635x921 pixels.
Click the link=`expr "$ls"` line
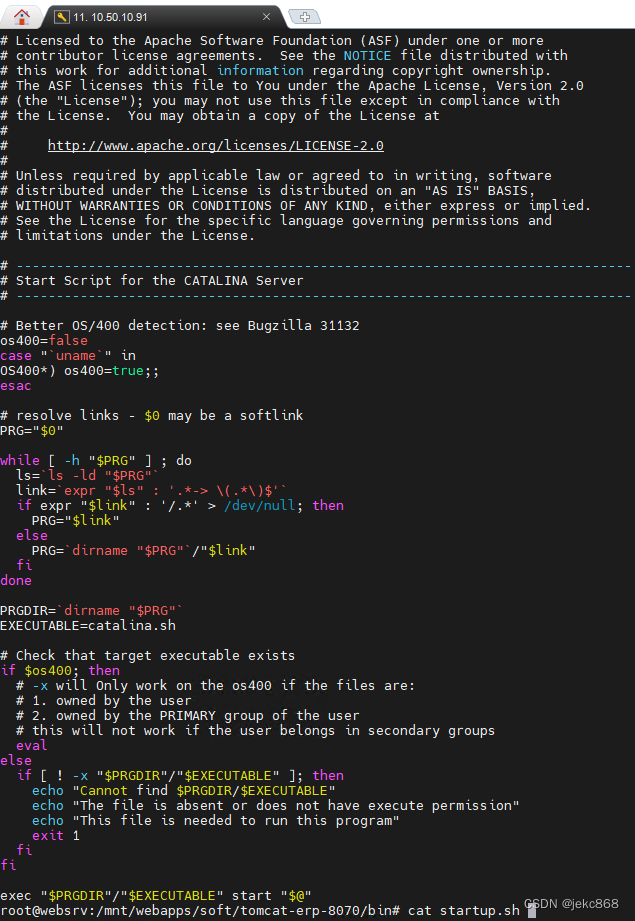152,490
